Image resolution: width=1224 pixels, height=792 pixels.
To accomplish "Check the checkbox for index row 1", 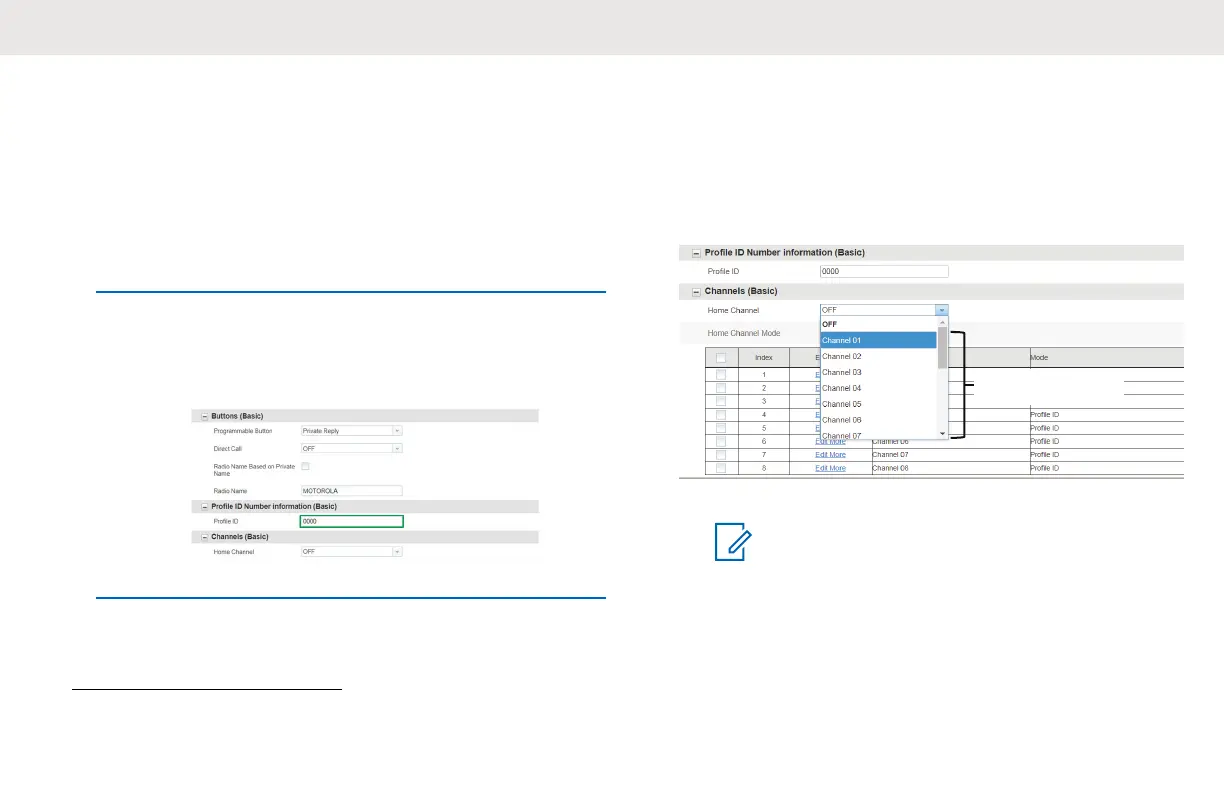I will click(x=721, y=374).
